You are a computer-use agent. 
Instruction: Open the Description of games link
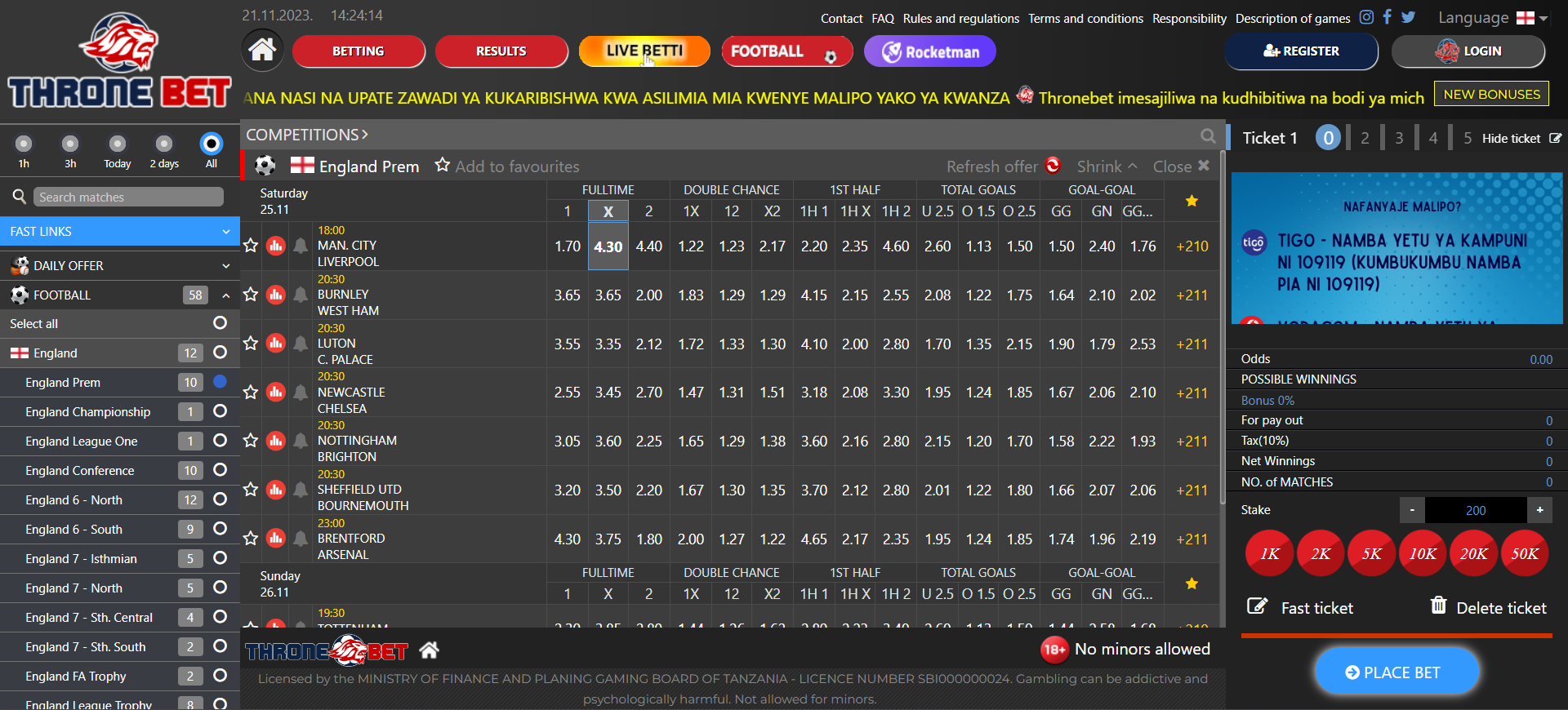coord(1293,18)
